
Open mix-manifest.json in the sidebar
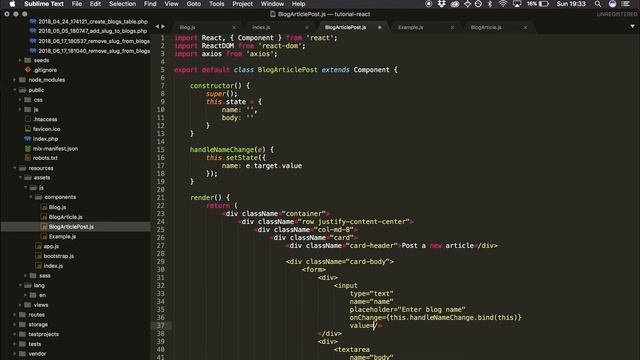pyautogui.click(x=56, y=149)
